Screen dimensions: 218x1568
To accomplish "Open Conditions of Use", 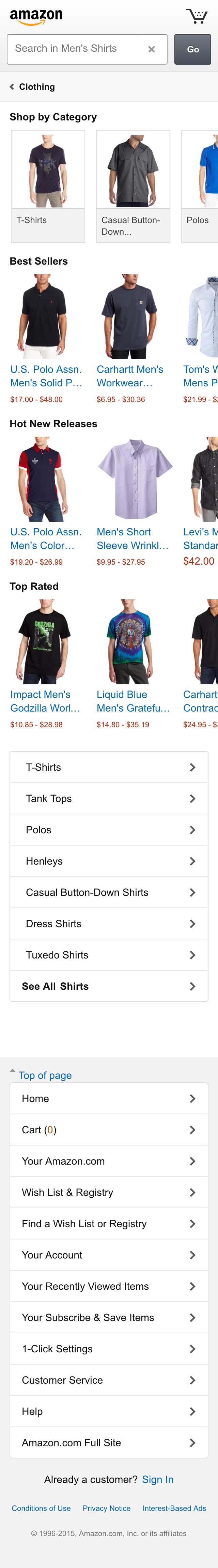I will [x=40, y=1508].
